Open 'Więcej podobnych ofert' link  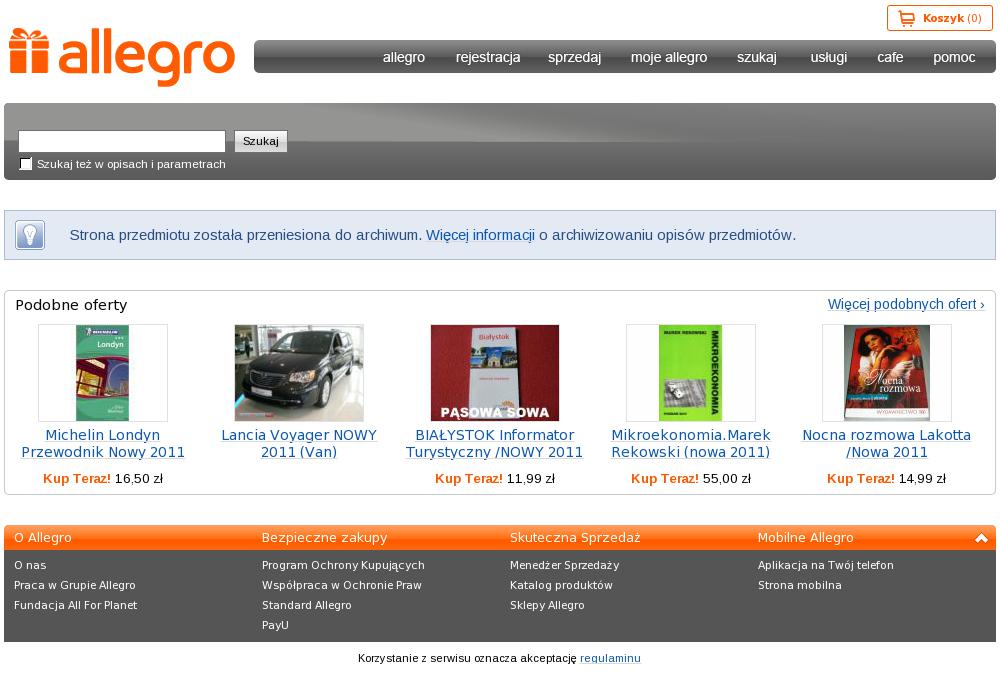pos(906,304)
